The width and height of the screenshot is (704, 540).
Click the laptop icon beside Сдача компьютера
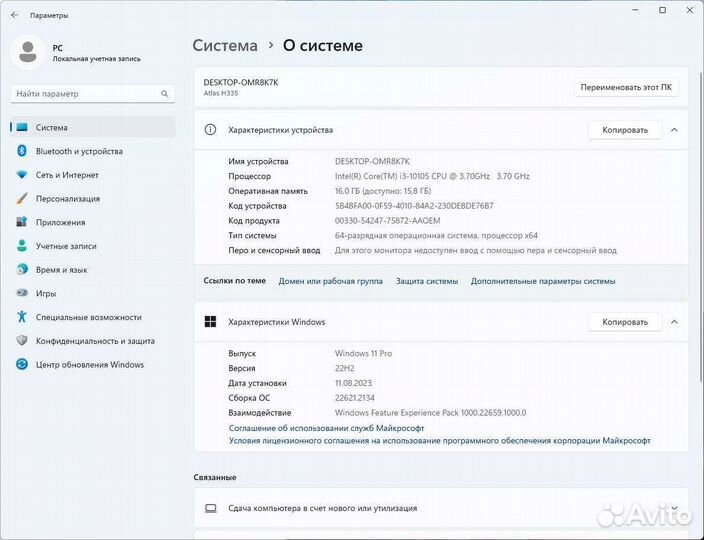pos(210,508)
